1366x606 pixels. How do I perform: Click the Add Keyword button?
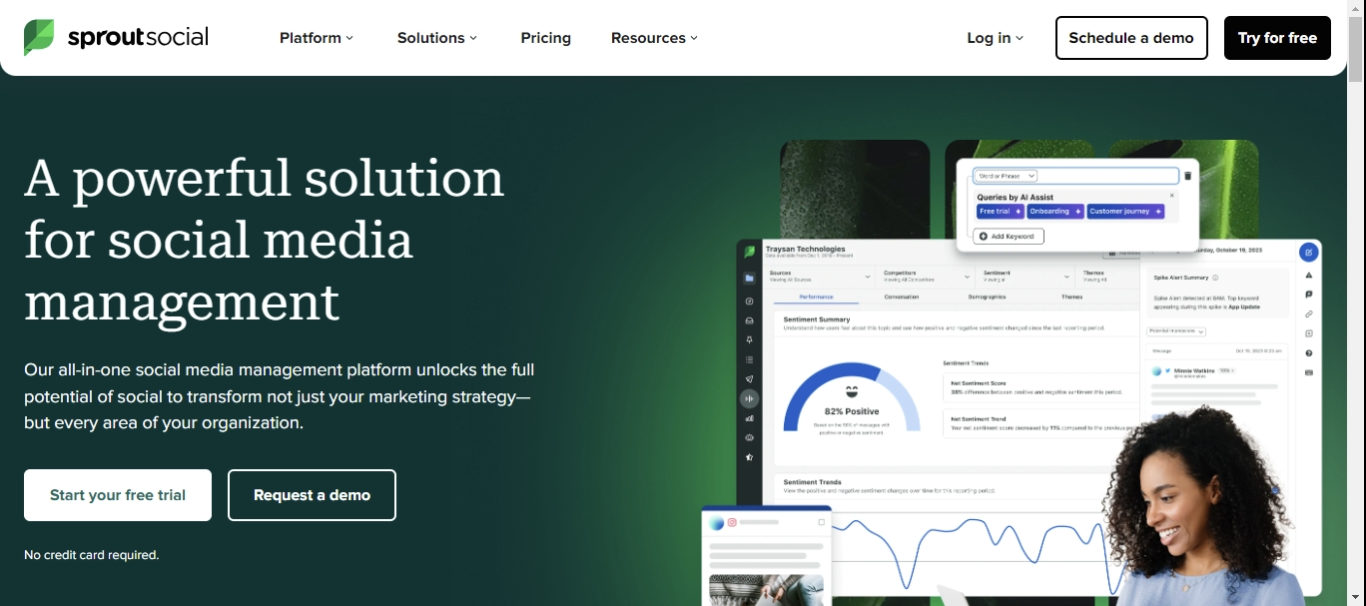coord(1008,236)
